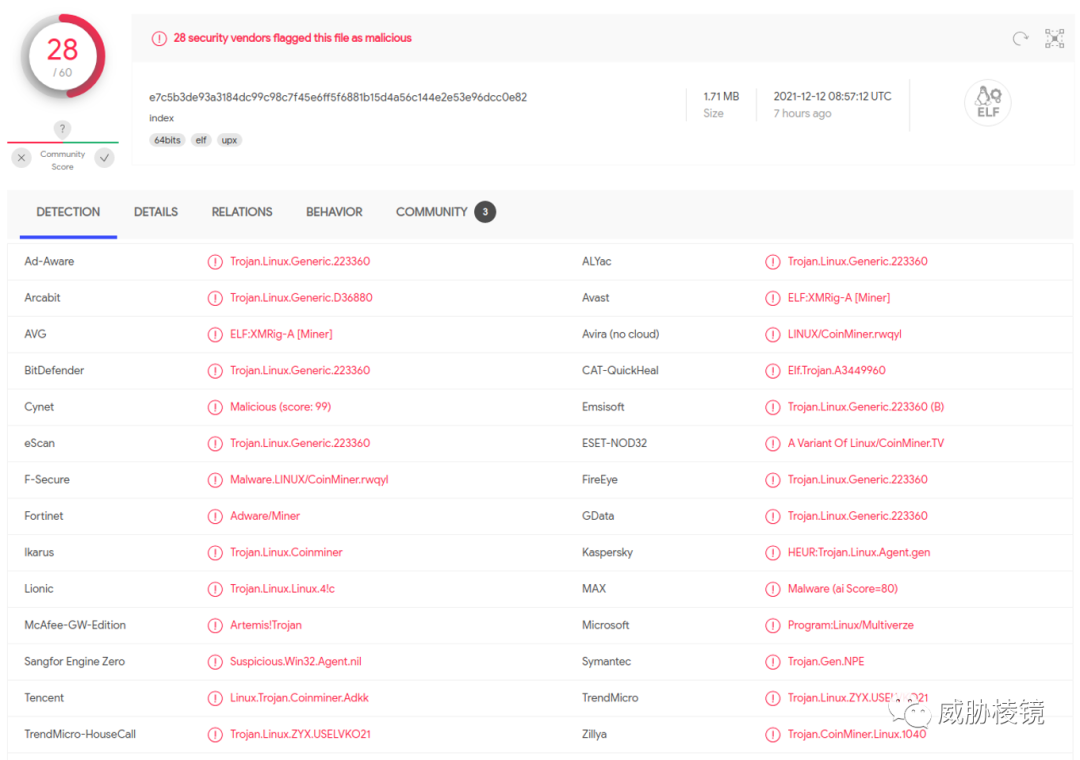Click the Emsisoft vendor name
Screen dimensions: 1080x760
(x=603, y=407)
